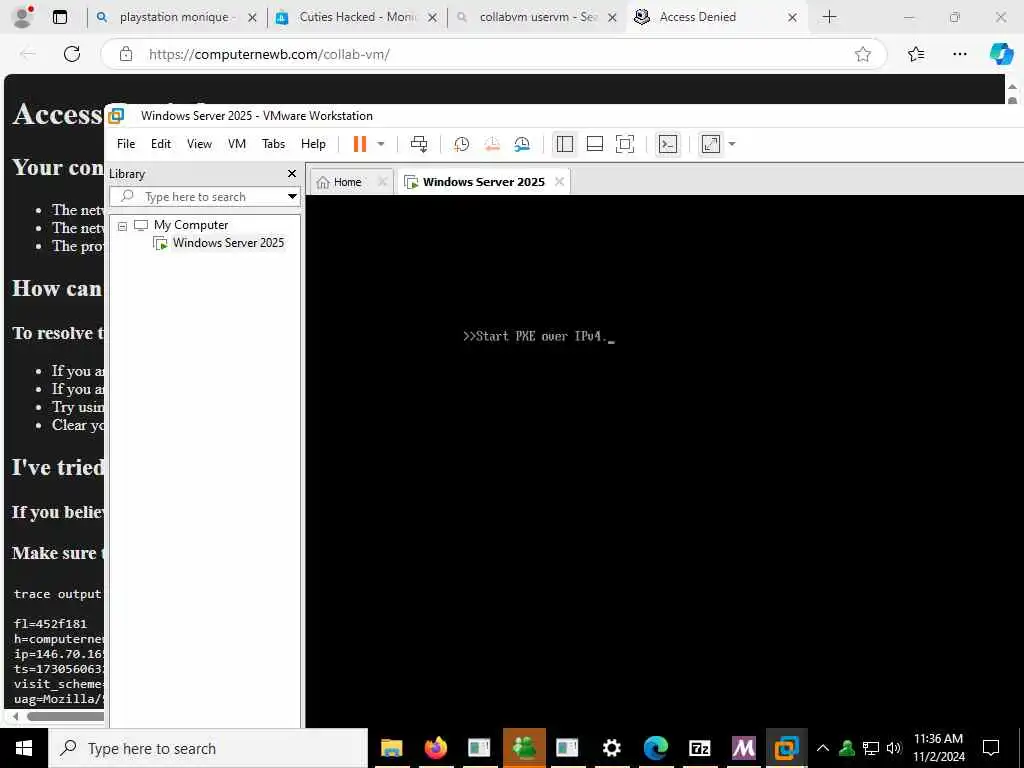Reload the page in Edge
1024x768 pixels.
(x=72, y=54)
